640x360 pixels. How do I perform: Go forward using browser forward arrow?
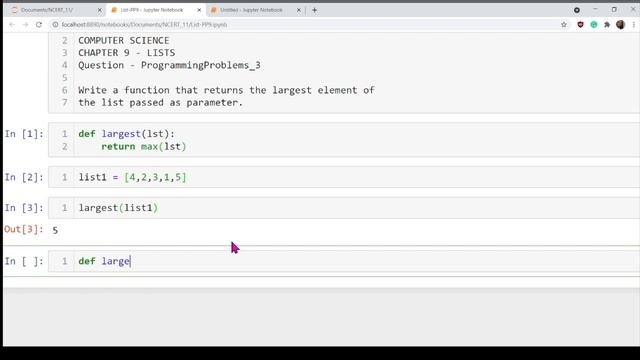click(25, 24)
